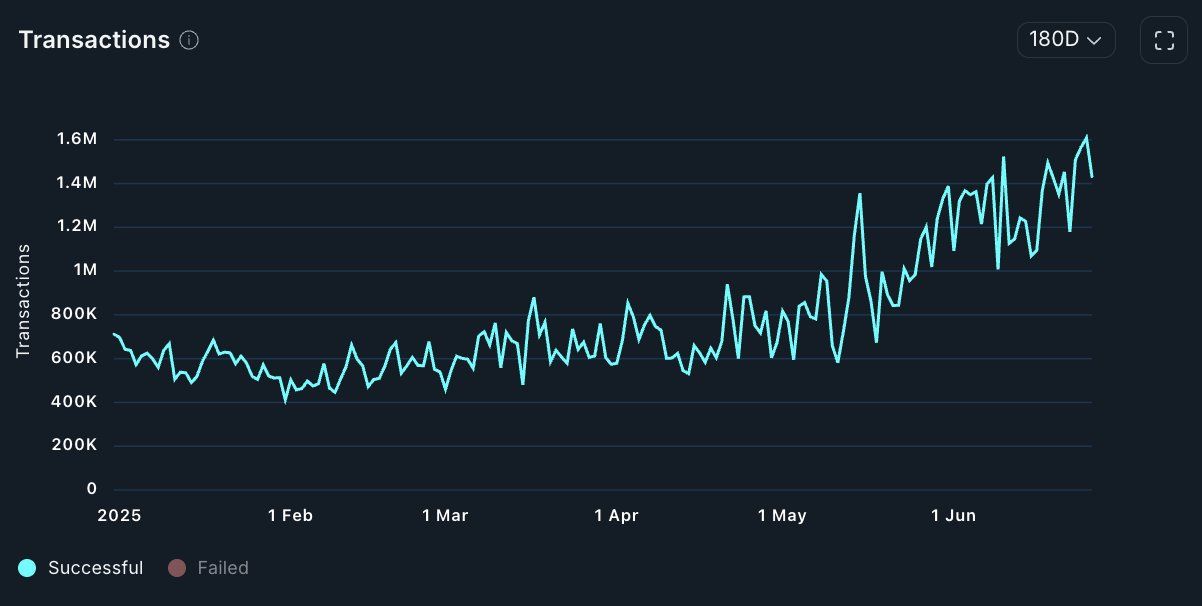
Task: Select the info circle beside the chart title
Action: [190, 40]
